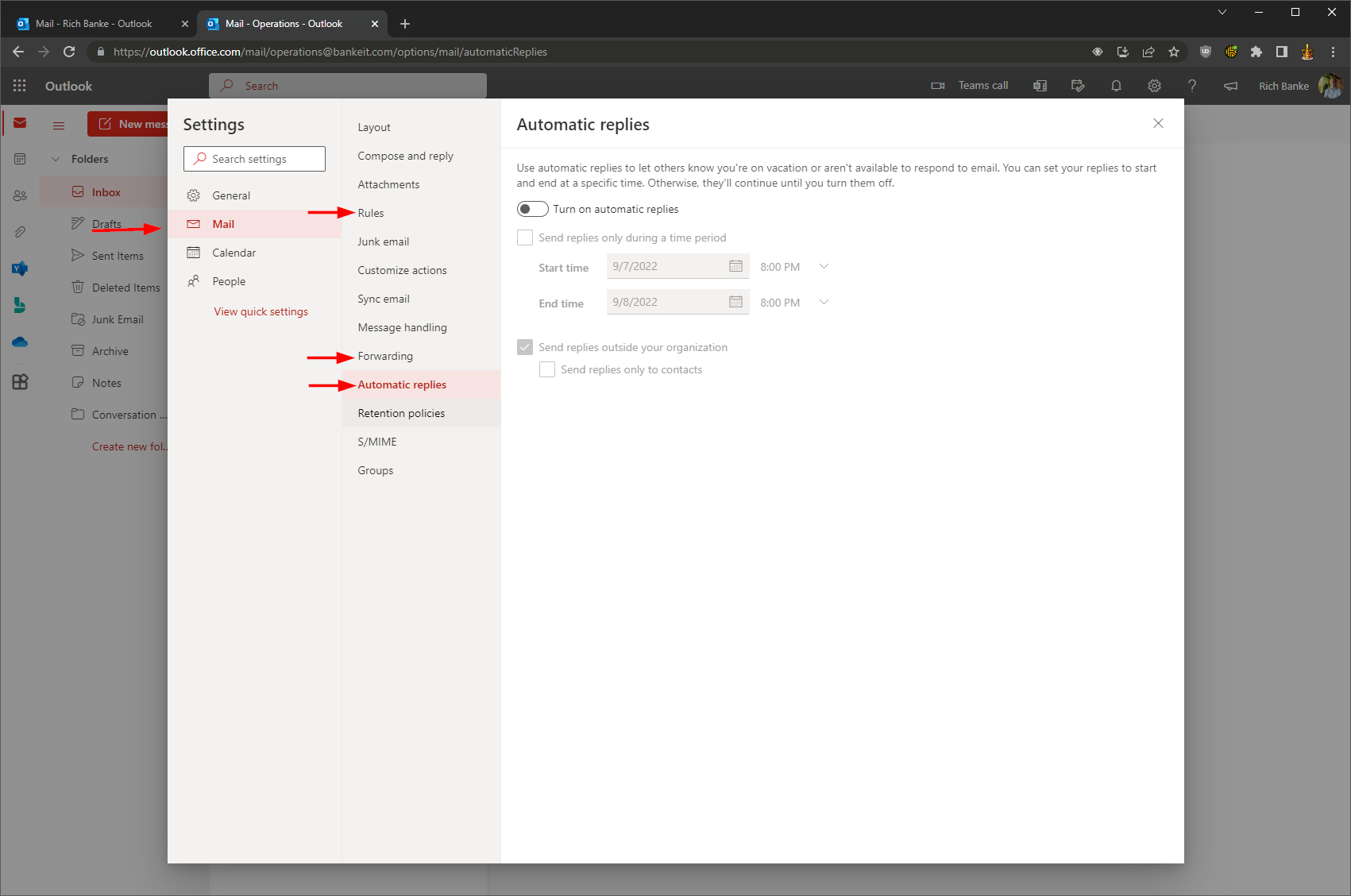Open the What's New megaphone icon
1351x896 pixels.
pos(1230,85)
